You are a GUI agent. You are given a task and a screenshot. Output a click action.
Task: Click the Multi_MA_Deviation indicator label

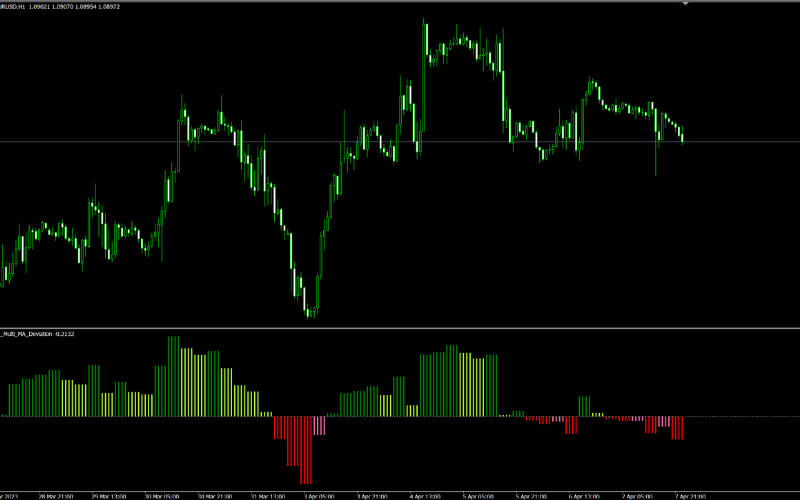pyautogui.click(x=28, y=334)
